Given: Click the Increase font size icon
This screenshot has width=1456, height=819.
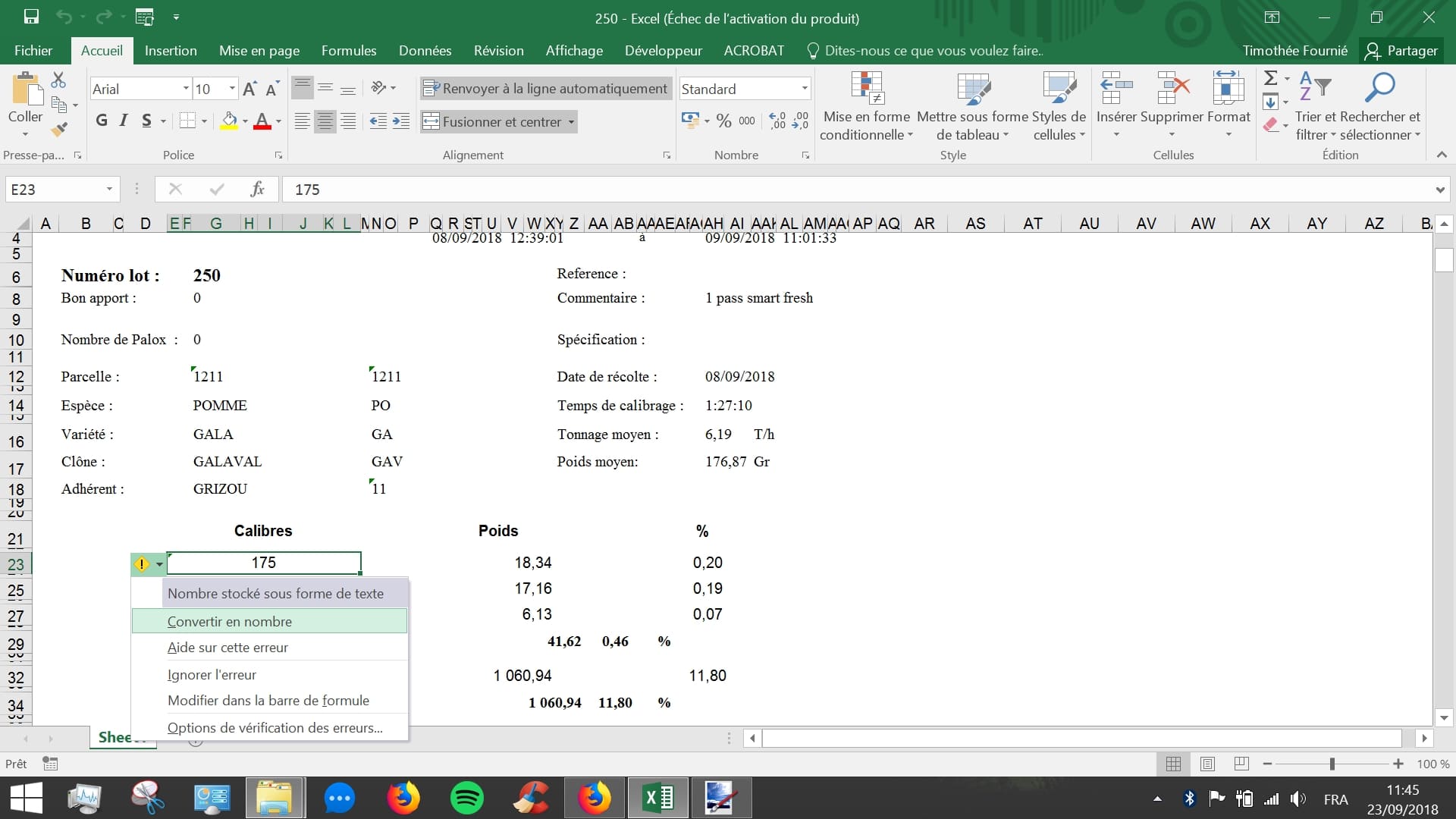Looking at the screenshot, I should pos(249,89).
